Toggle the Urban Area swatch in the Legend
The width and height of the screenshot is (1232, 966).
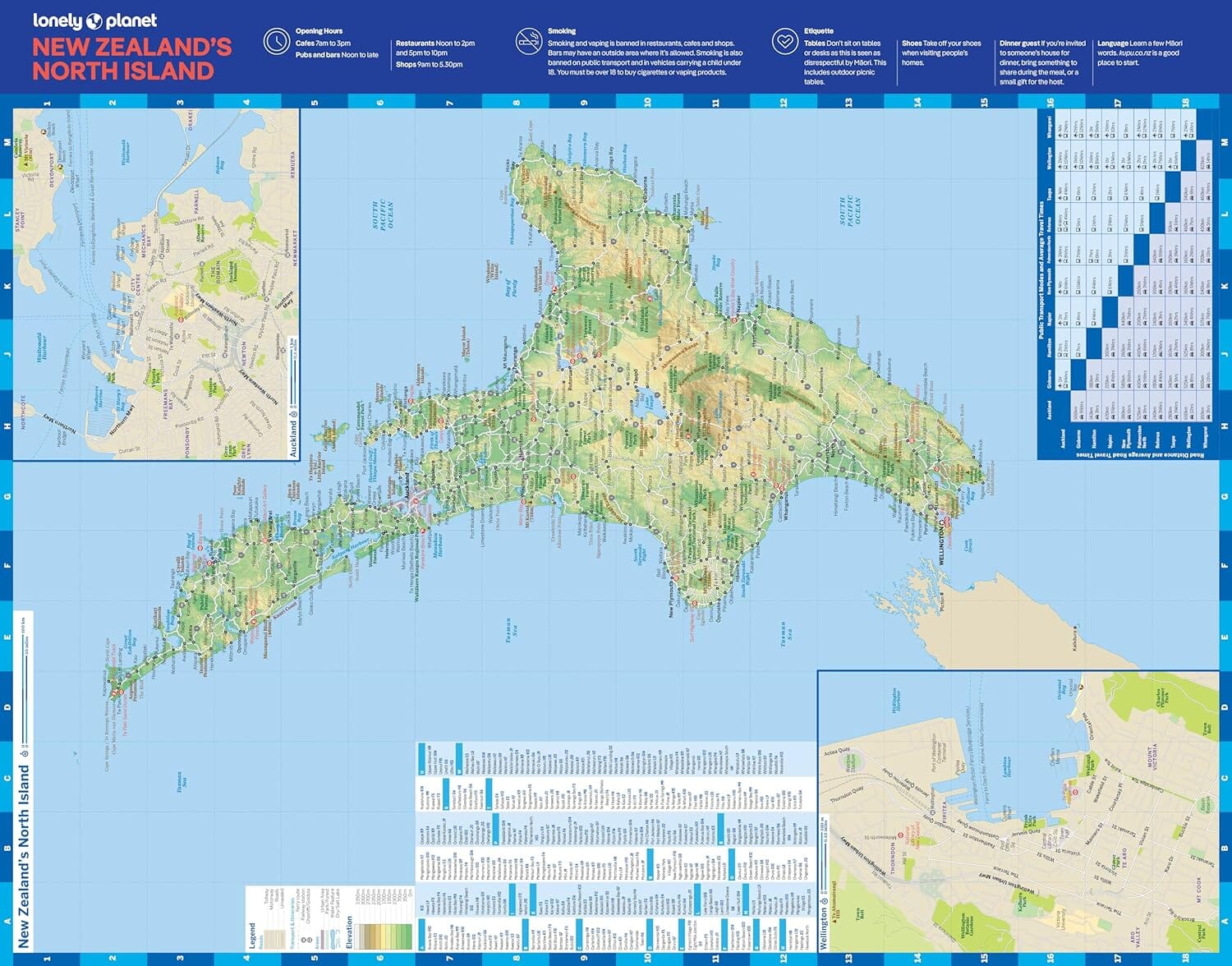click(x=323, y=939)
